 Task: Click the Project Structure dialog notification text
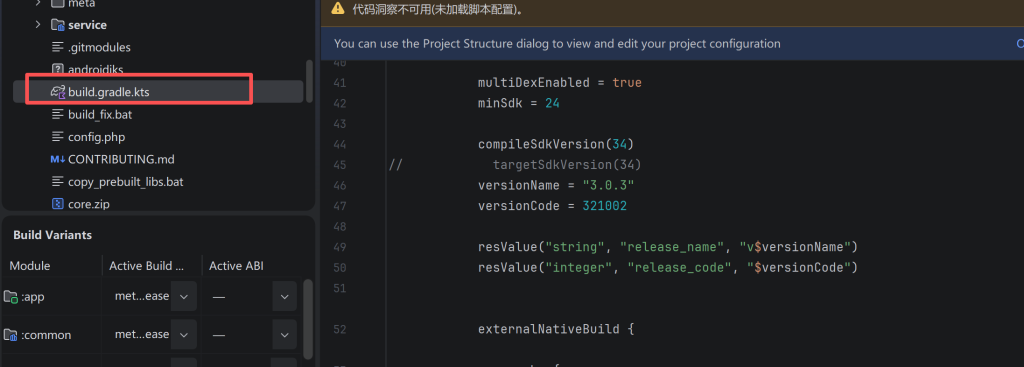coord(557,44)
